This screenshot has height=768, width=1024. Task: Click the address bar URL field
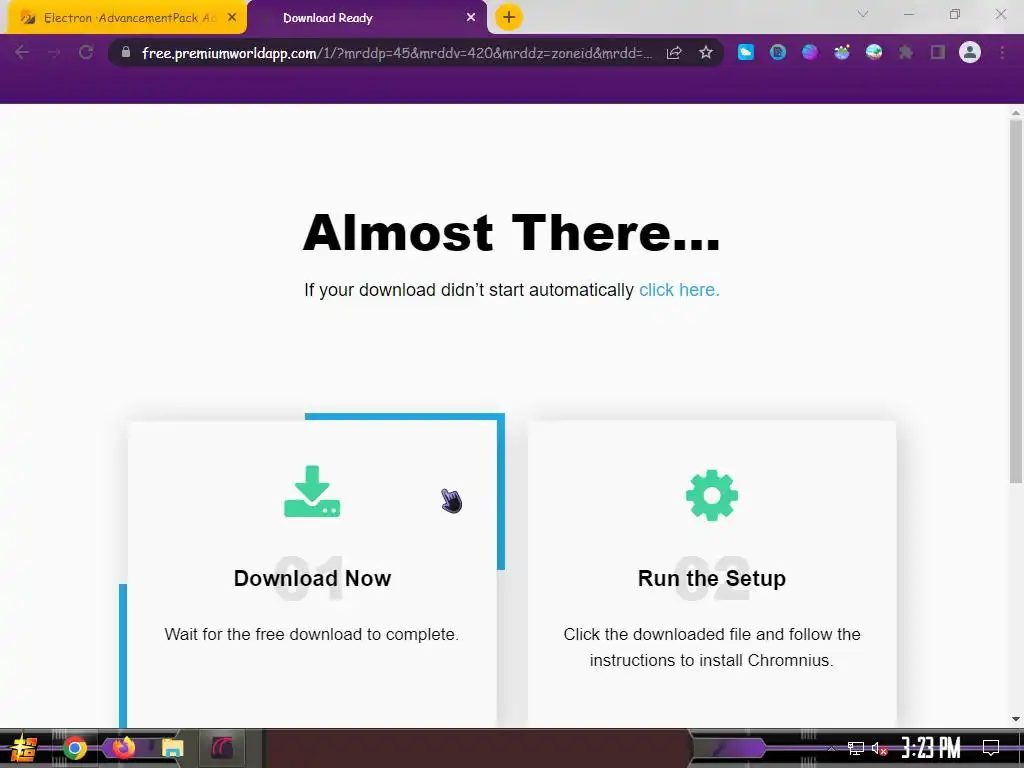[x=397, y=53]
